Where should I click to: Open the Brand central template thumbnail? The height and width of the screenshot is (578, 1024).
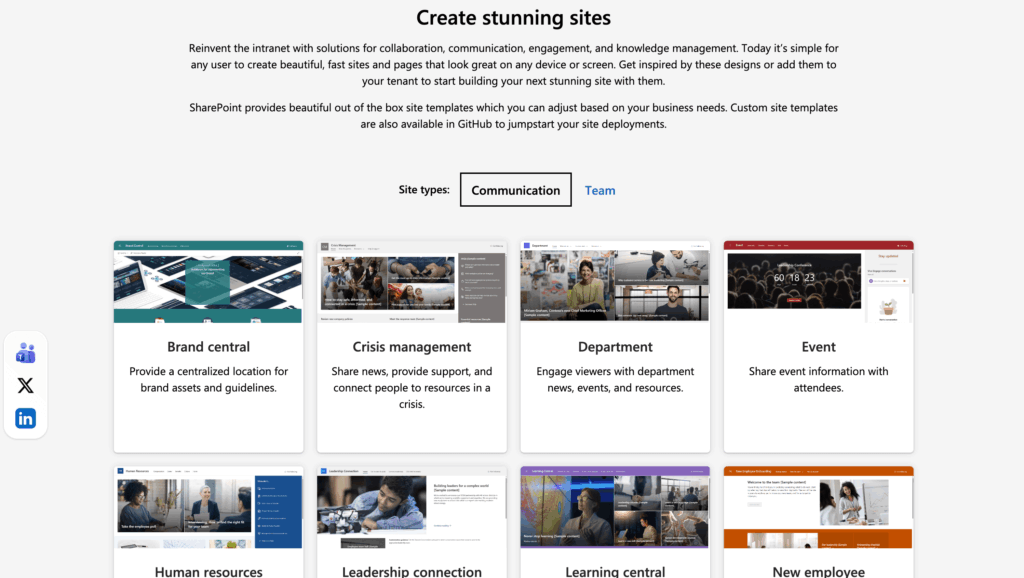pyautogui.click(x=208, y=282)
